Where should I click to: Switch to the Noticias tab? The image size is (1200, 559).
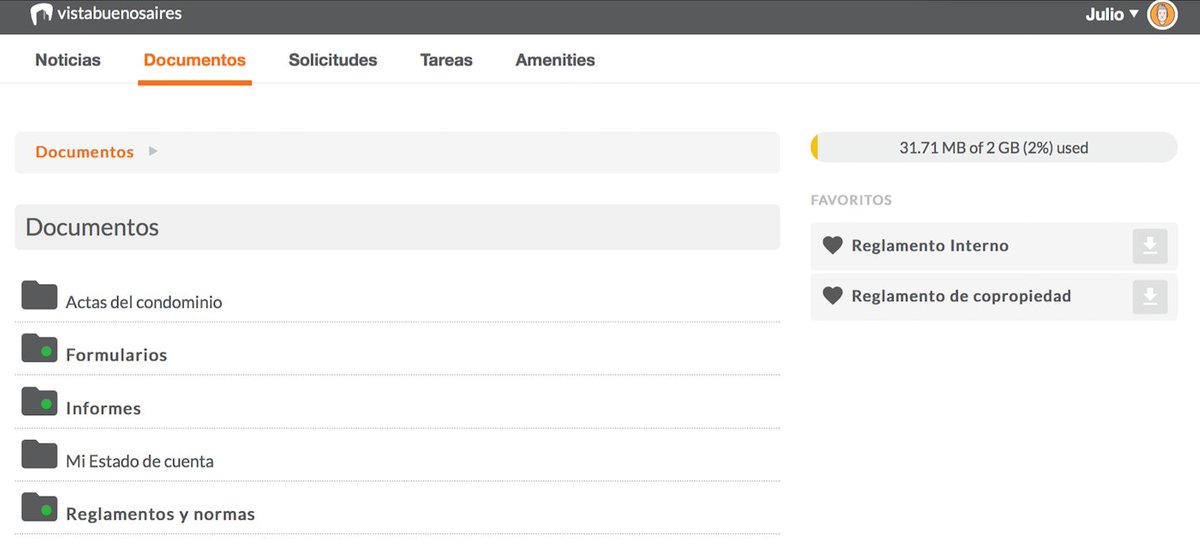[x=68, y=60]
